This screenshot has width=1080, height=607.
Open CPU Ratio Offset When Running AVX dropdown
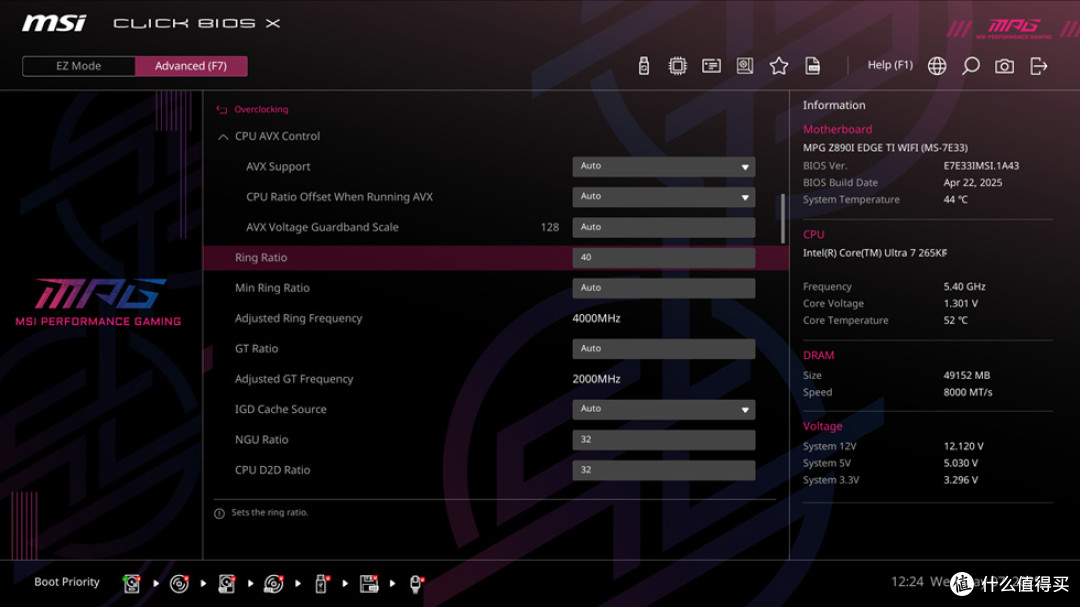click(x=663, y=196)
